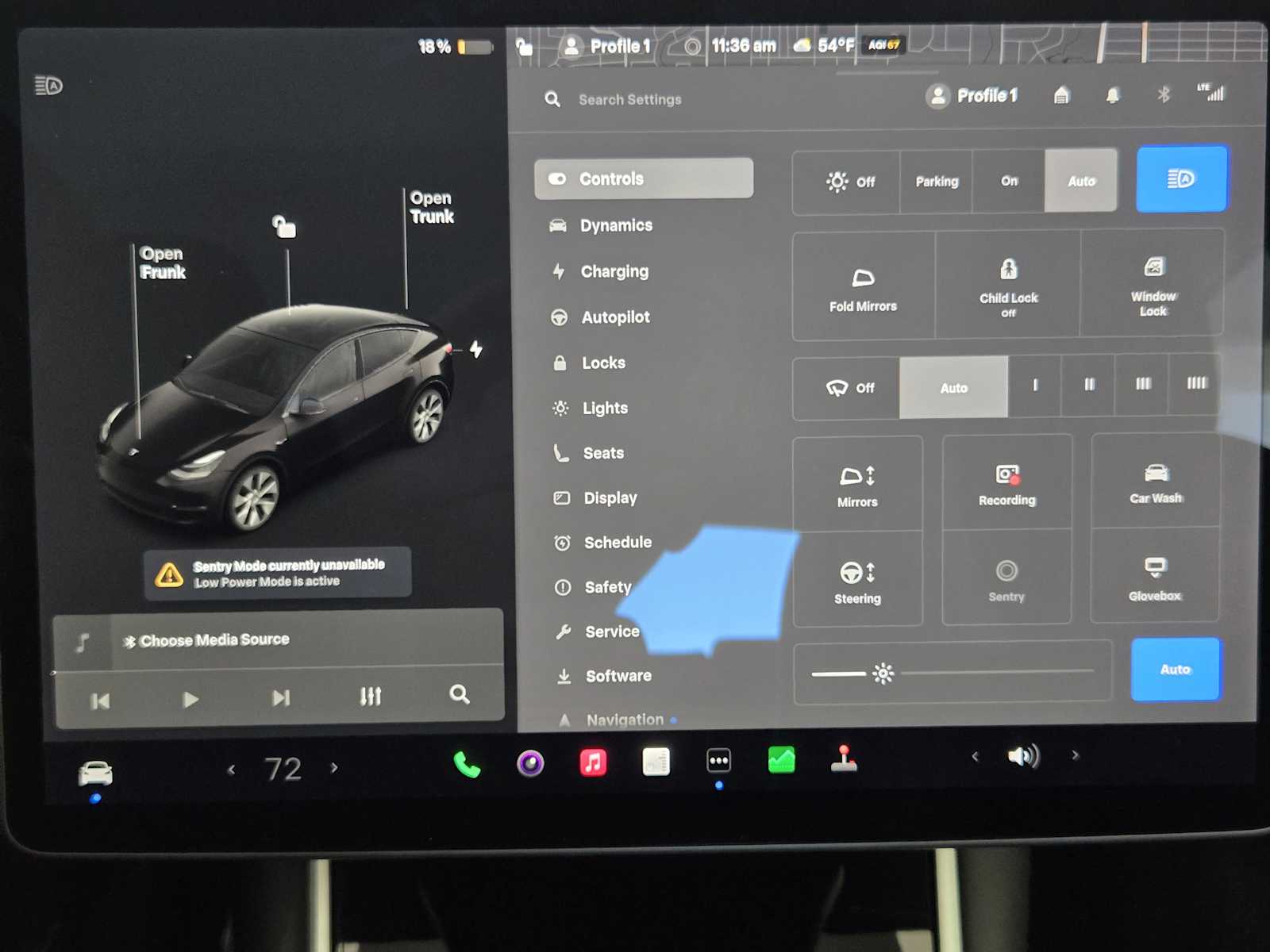Open the dashcam camera app icon
Viewport: 1270px width, 952px height.
pos(530,763)
